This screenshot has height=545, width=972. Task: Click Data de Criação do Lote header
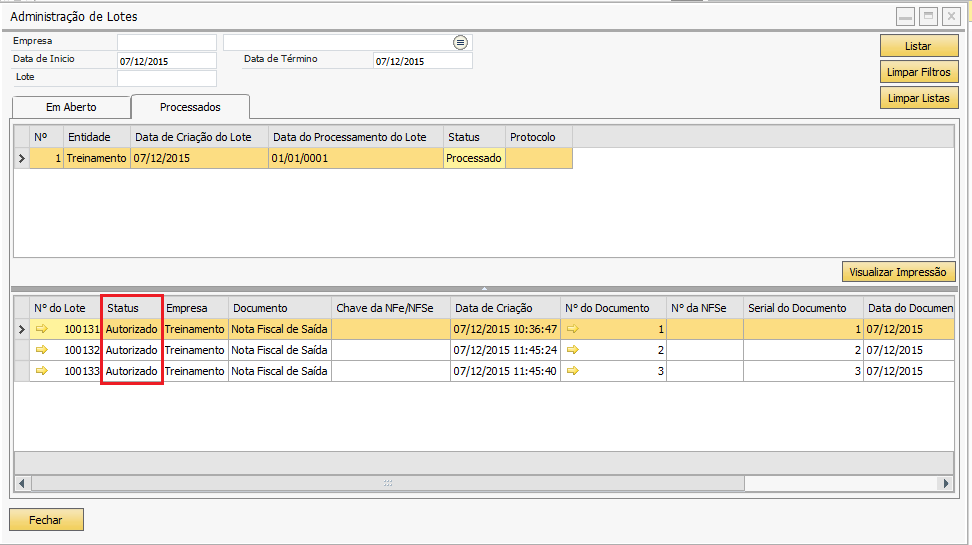199,137
